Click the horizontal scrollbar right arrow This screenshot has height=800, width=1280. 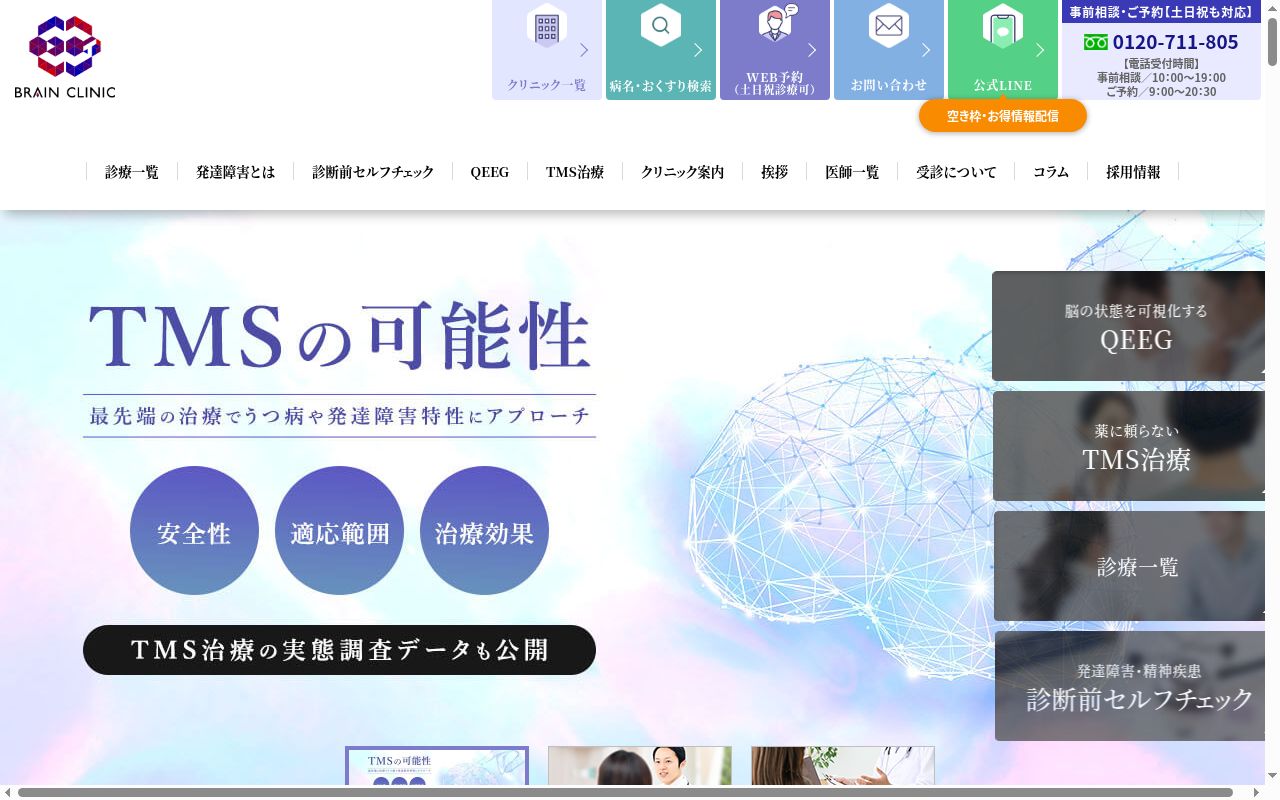pos(1257,792)
